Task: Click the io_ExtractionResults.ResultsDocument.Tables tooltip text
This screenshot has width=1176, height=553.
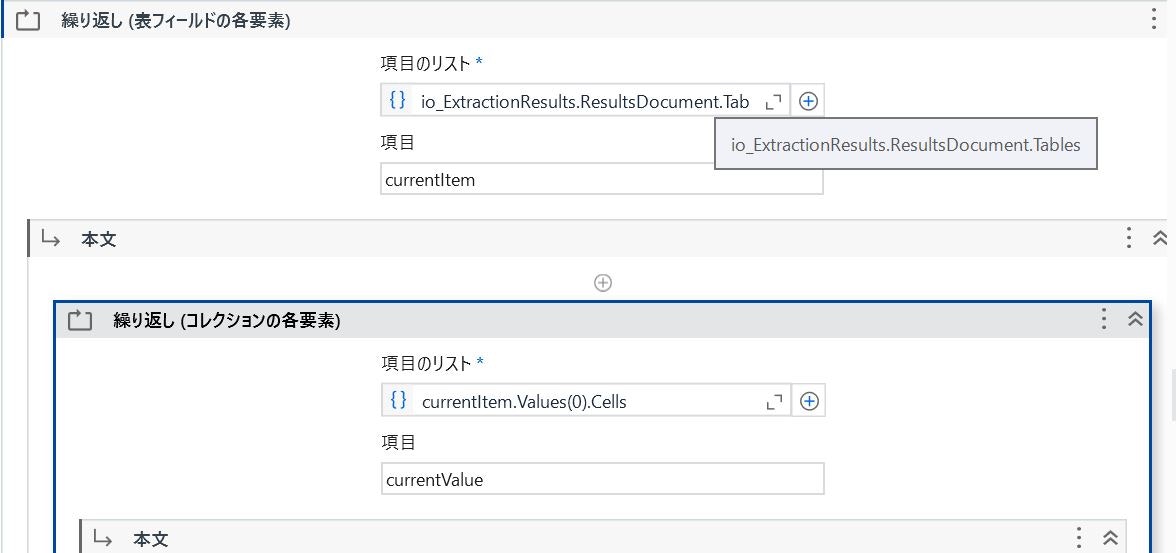Action: pos(906,145)
